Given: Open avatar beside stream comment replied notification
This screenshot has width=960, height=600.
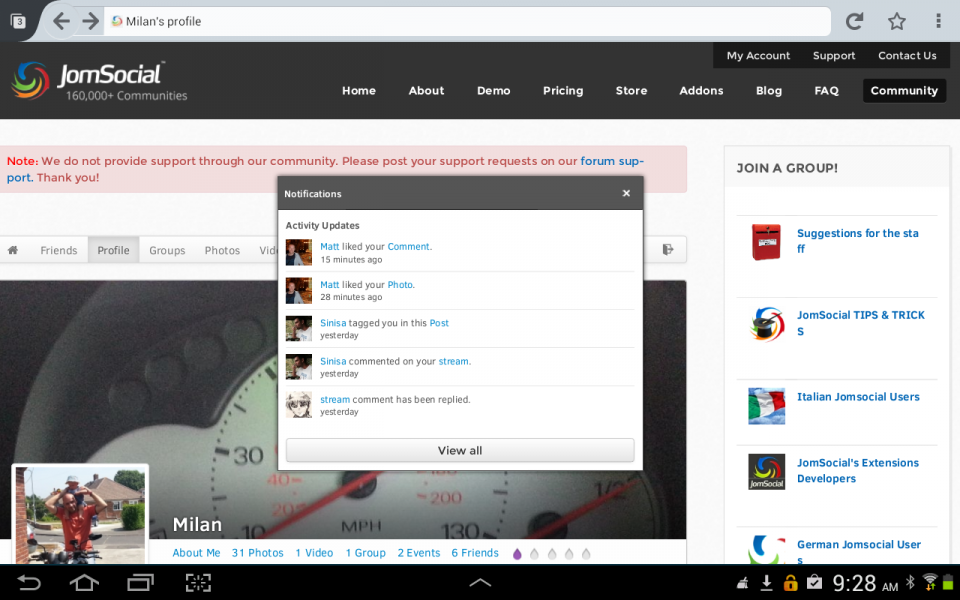Looking at the screenshot, I should coord(299,405).
